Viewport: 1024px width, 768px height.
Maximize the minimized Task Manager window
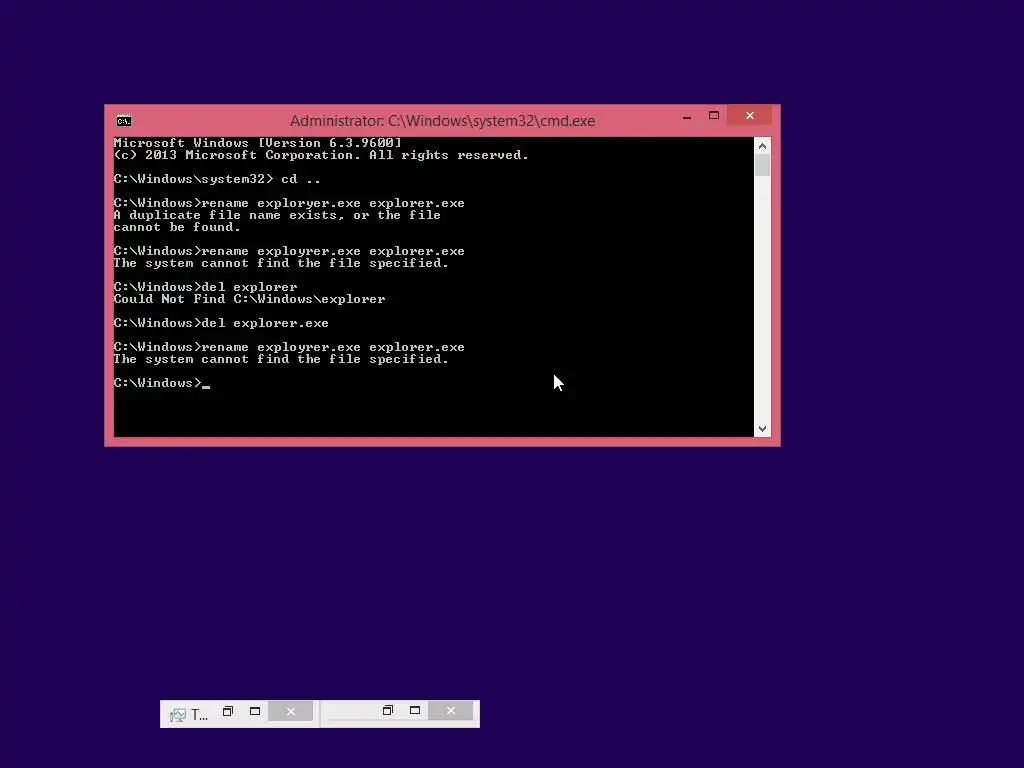tap(255, 711)
